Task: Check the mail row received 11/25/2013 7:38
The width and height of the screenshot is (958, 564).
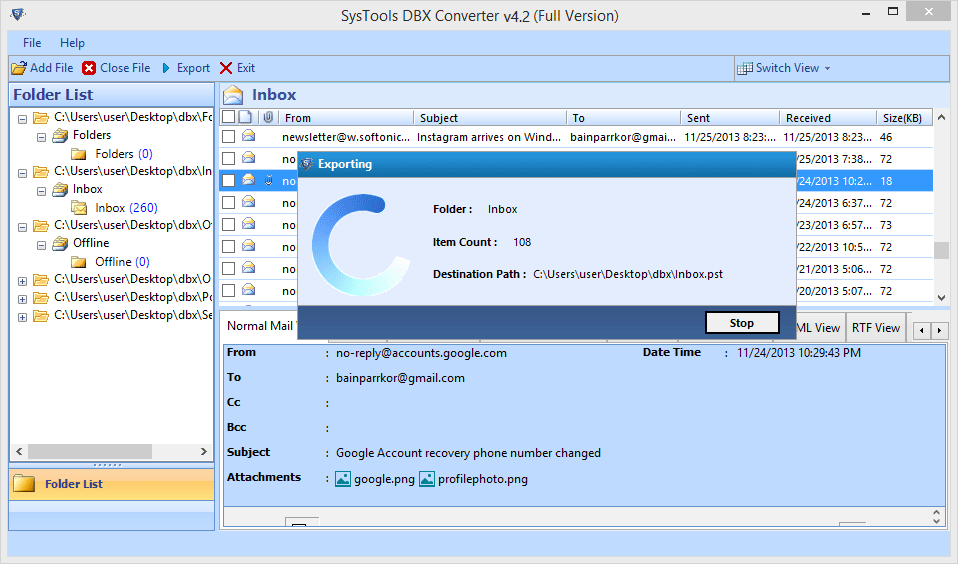Action: [x=229, y=158]
